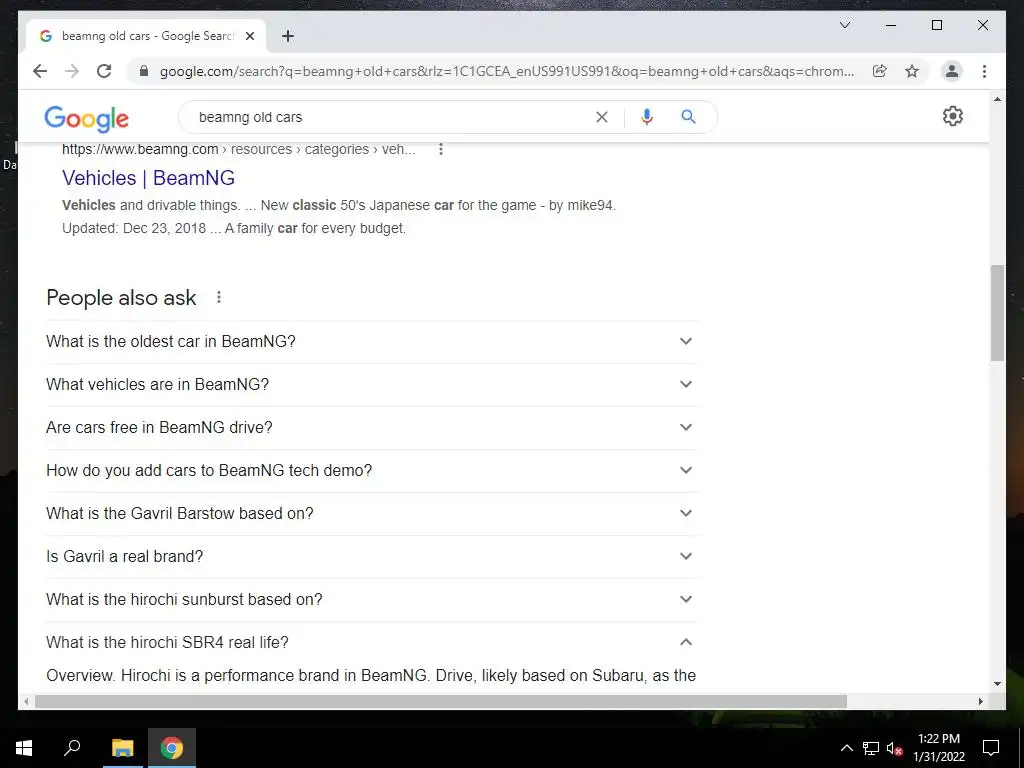Clear the search box with X
This screenshot has height=768, width=1024.
click(601, 117)
